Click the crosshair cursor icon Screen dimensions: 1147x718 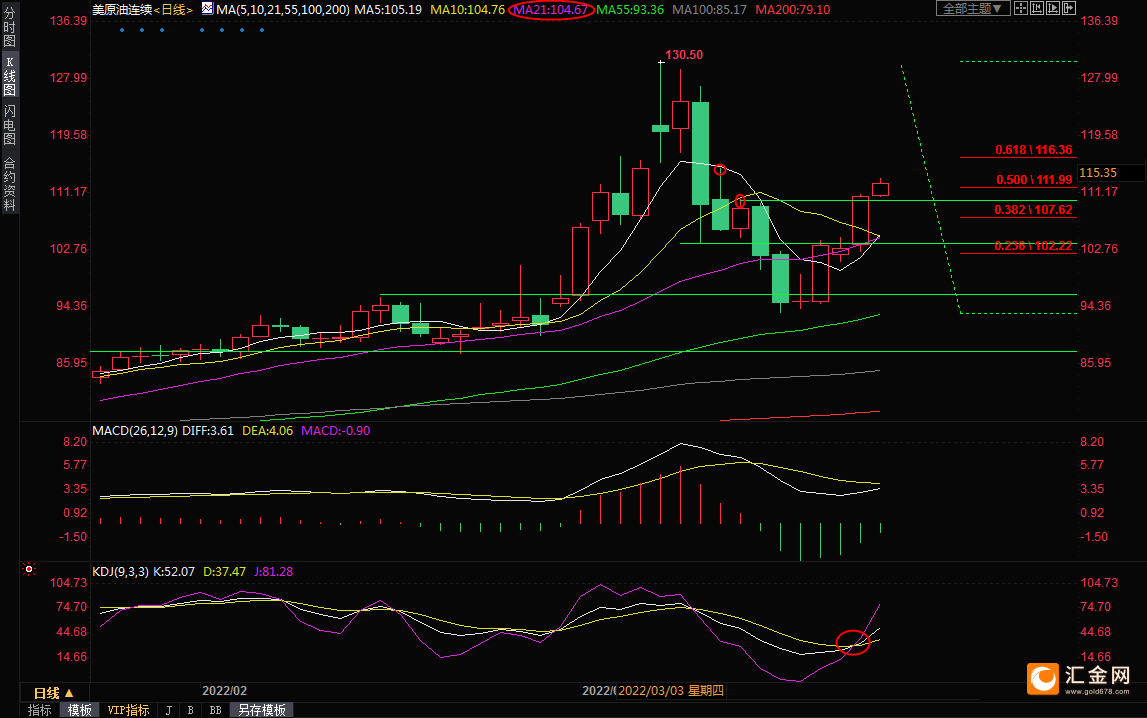(1021, 8)
